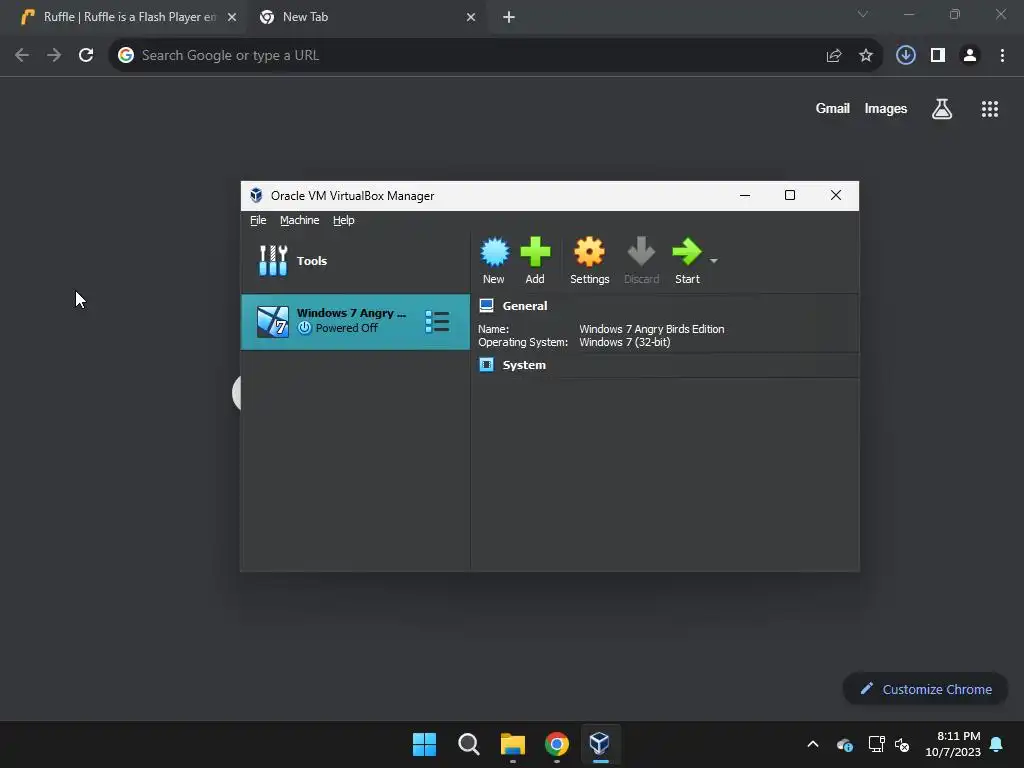Screen dimensions: 1024x768
Task: Open the notifications bell icon
Action: click(x=997, y=744)
